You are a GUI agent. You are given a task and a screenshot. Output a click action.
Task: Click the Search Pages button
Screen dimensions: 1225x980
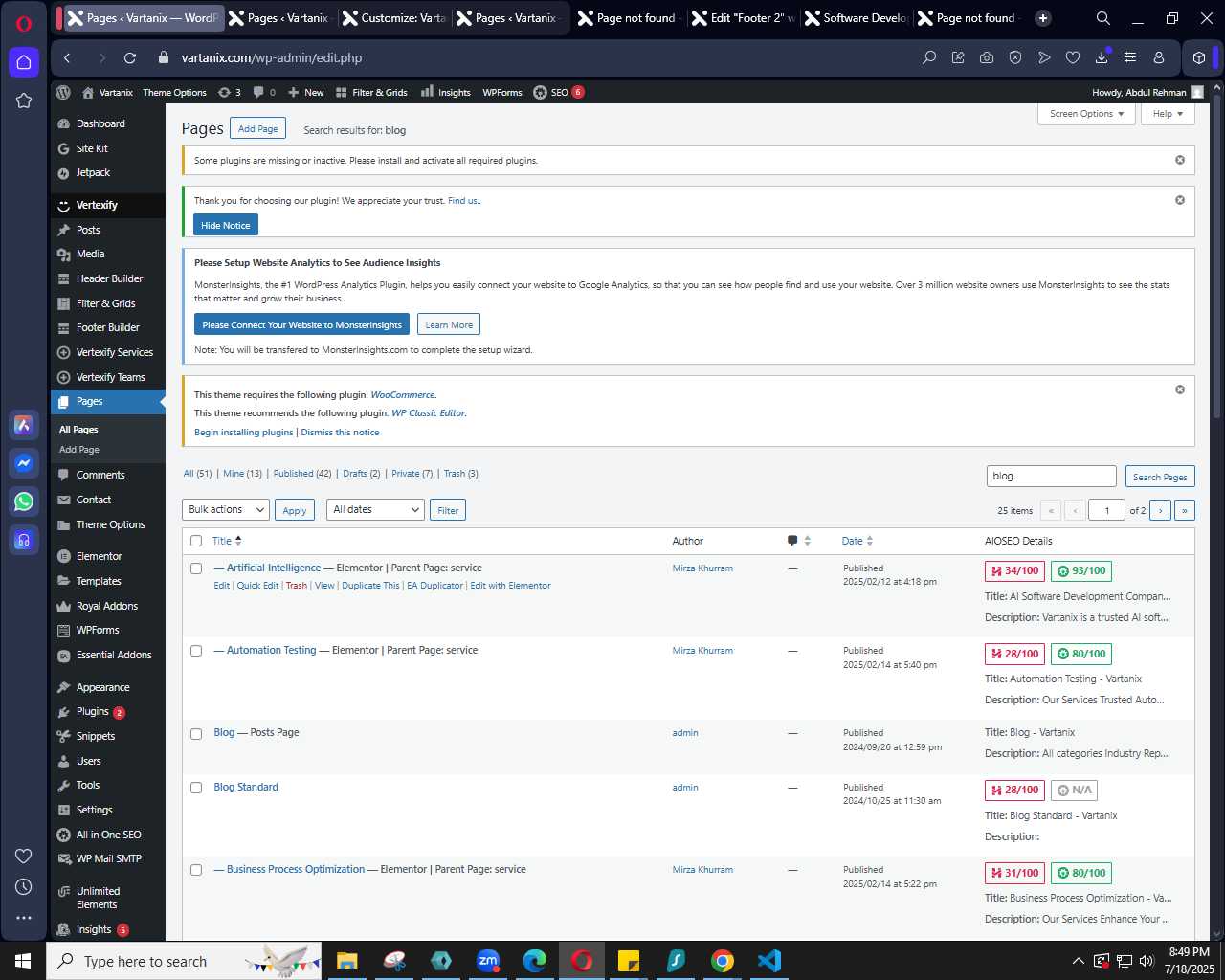[x=1160, y=477]
